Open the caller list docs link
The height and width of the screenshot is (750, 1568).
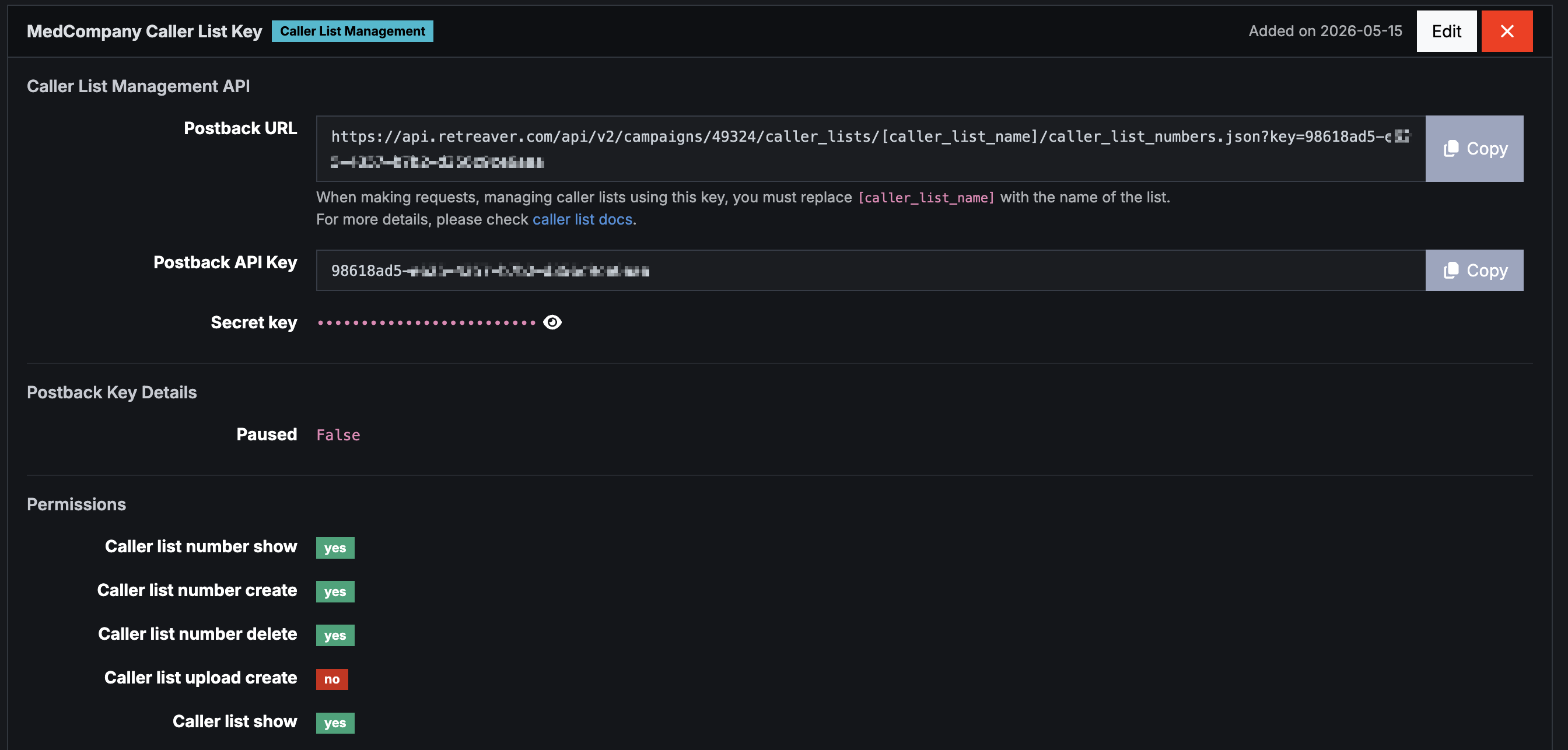coord(582,219)
